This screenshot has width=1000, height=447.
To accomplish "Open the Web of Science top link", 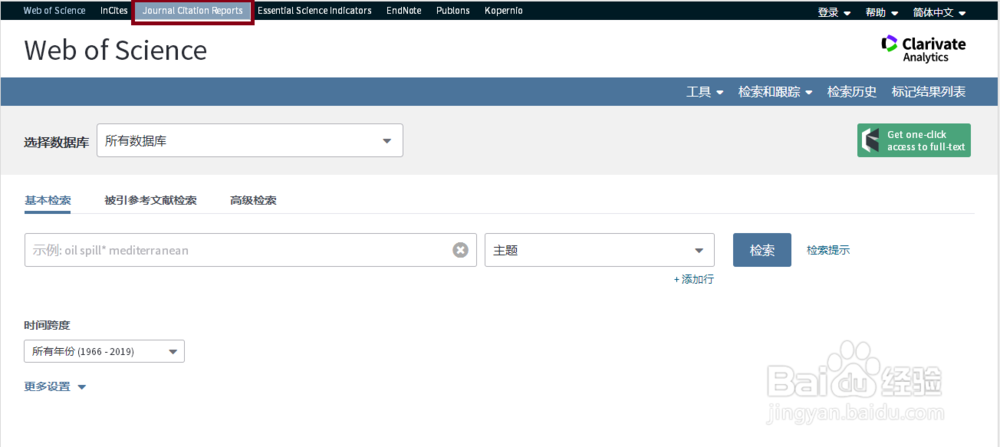I will coord(54,11).
